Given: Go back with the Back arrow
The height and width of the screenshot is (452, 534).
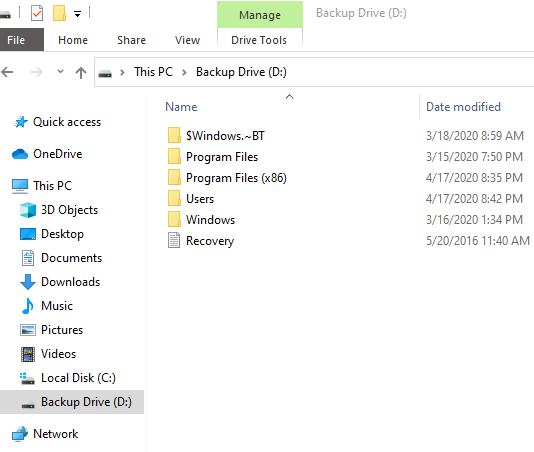Looking at the screenshot, I should click(7, 72).
